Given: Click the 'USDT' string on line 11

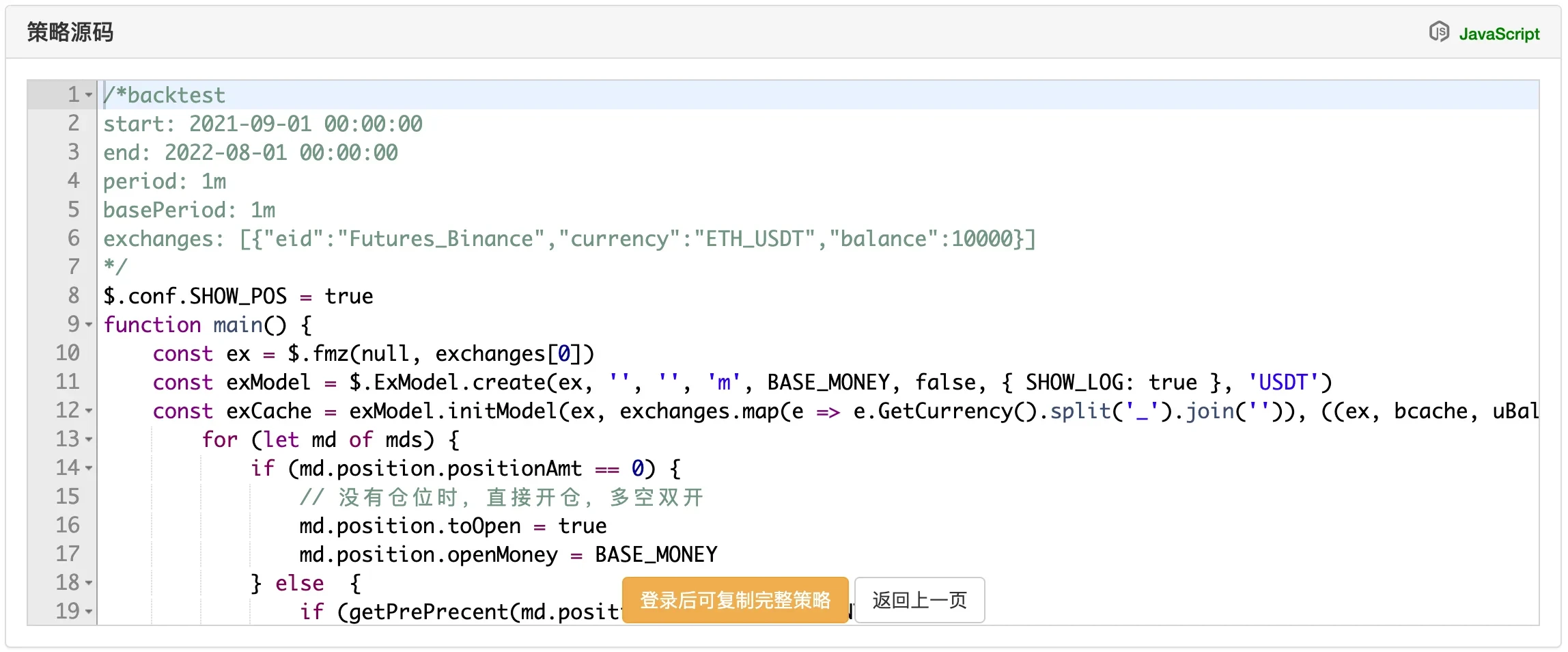Looking at the screenshot, I should coord(1283,382).
